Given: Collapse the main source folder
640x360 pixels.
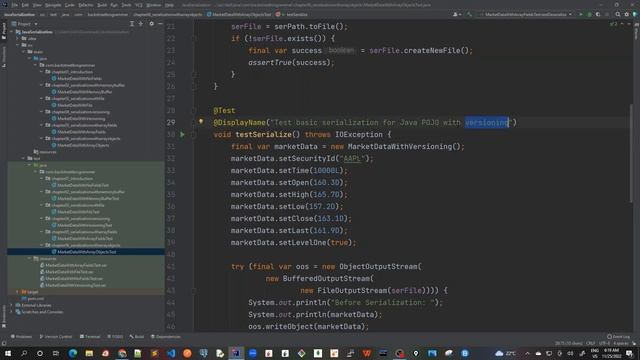Looking at the screenshot, I should click(x=23, y=52).
